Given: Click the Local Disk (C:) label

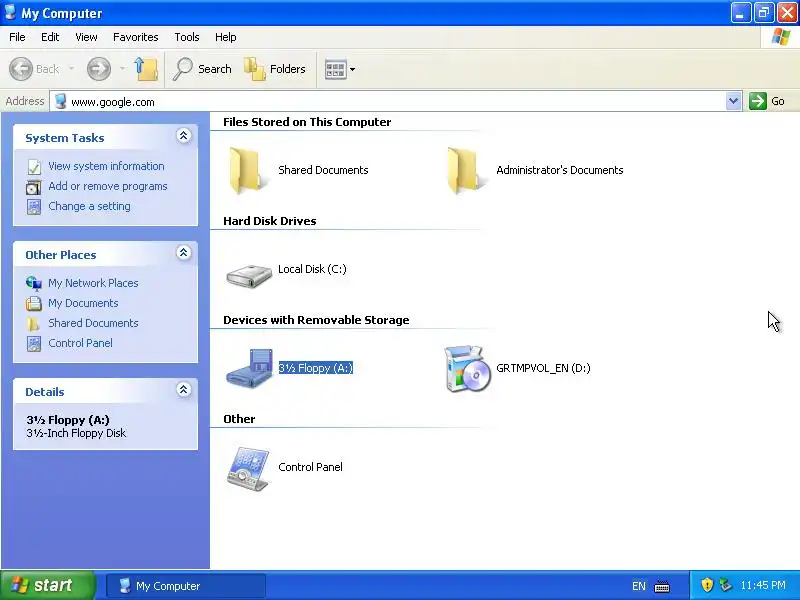Looking at the screenshot, I should [x=312, y=269].
